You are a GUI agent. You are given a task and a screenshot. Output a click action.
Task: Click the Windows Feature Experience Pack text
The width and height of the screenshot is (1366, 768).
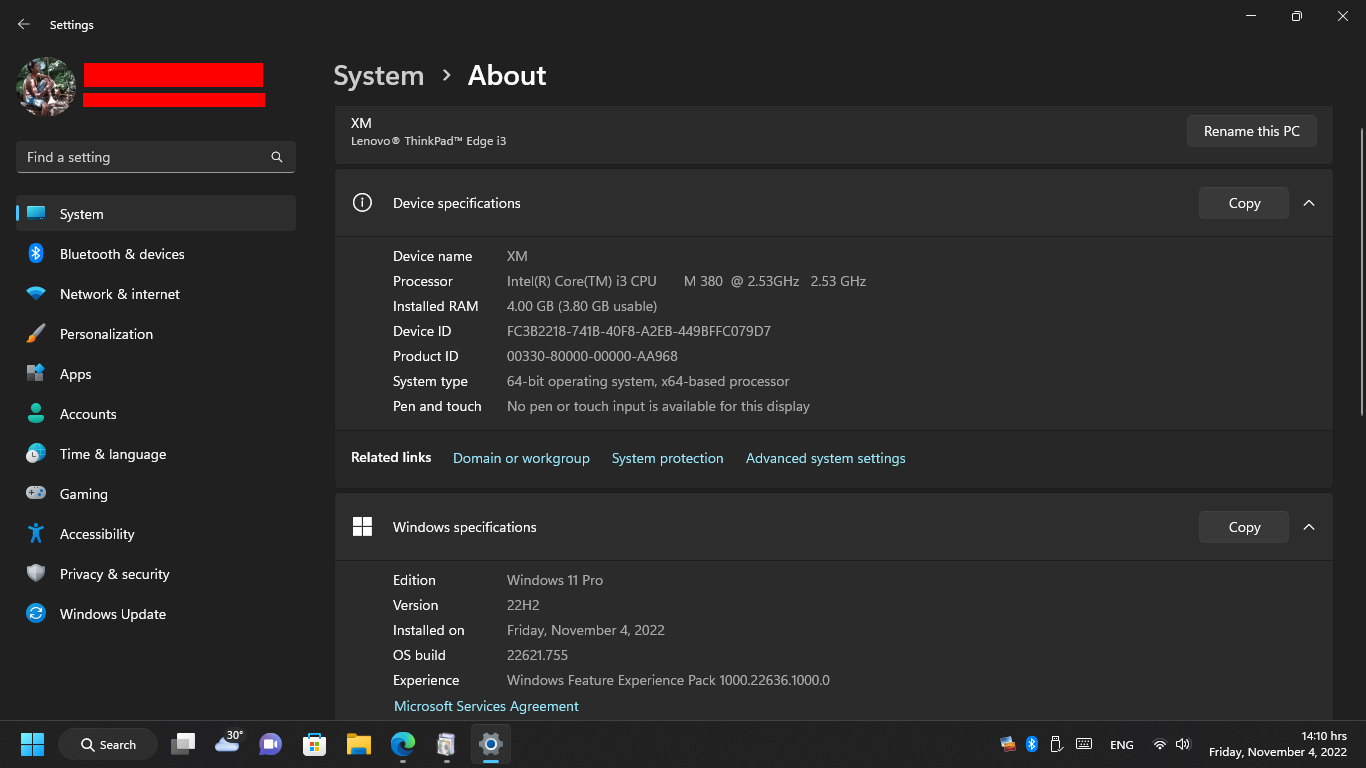click(668, 680)
